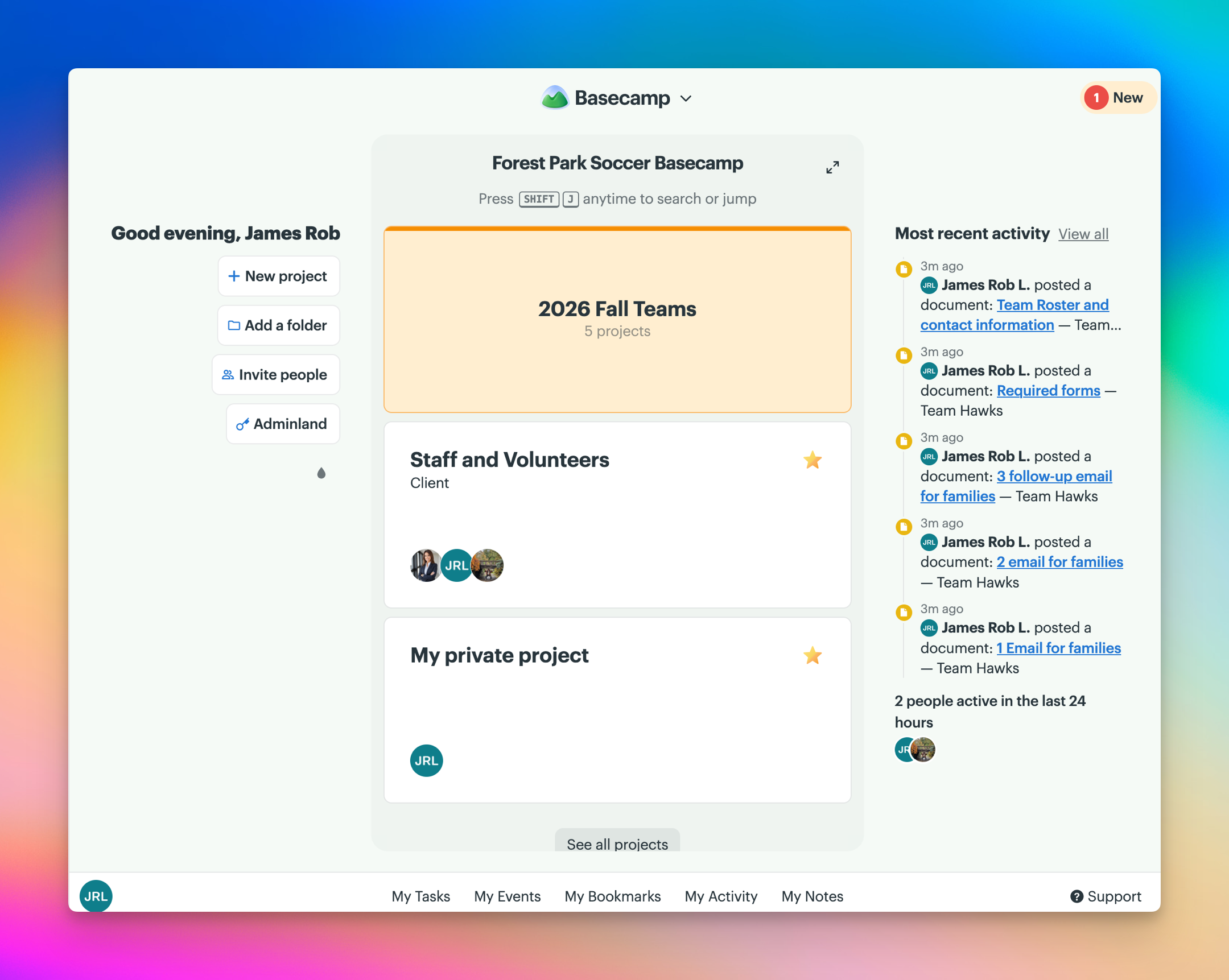Go to My Bookmarks

pyautogui.click(x=613, y=896)
